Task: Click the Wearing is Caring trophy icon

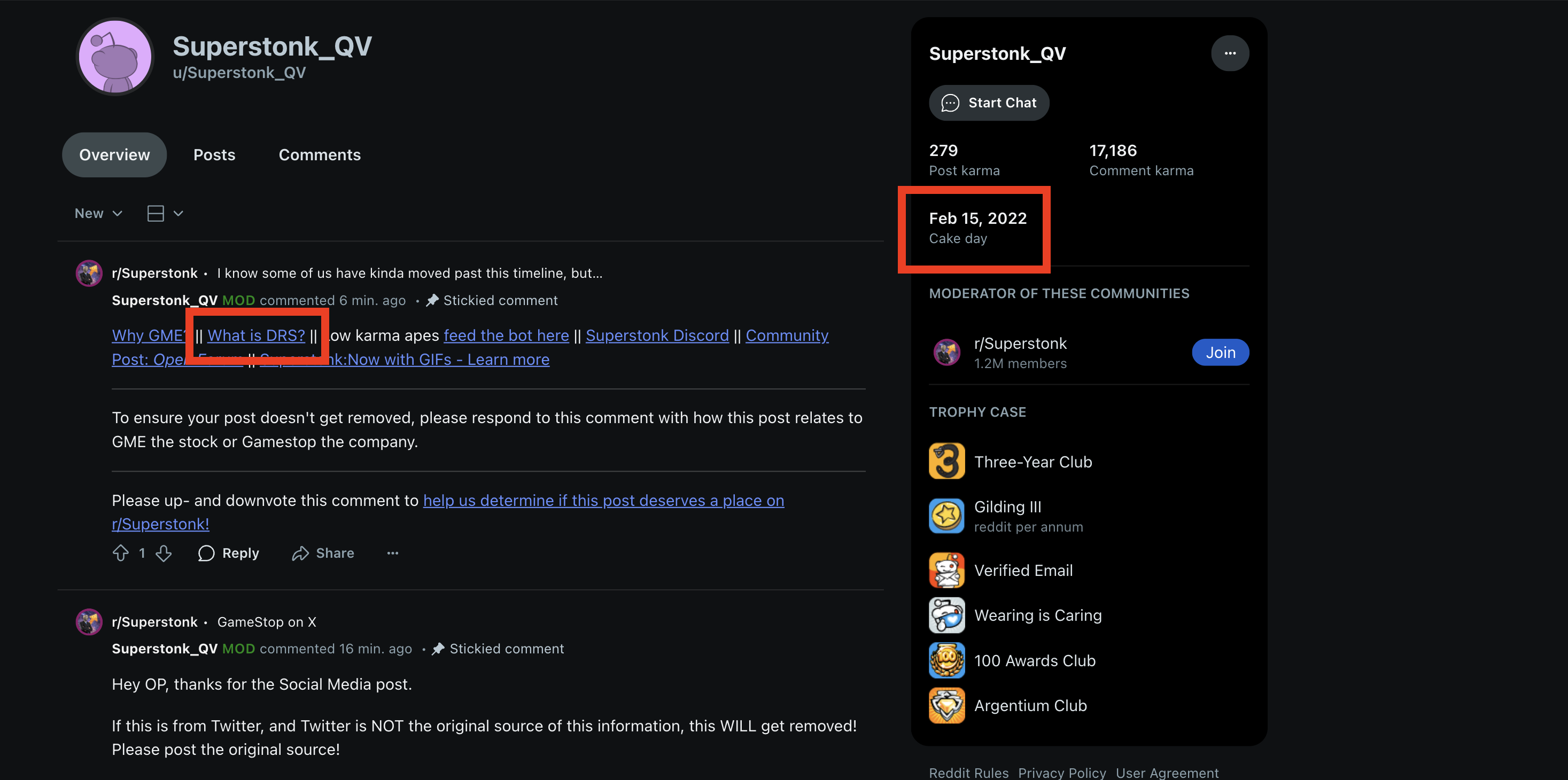Action: (946, 615)
